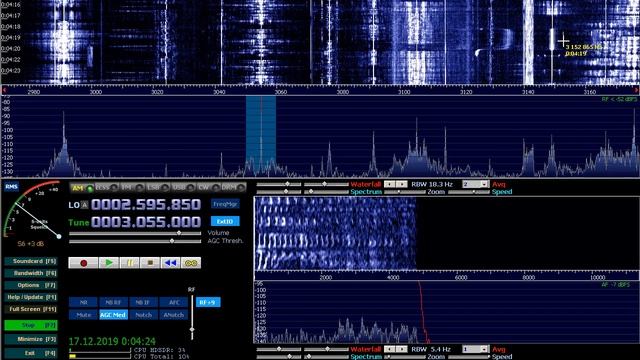Click the S-meter squelch needle knob
This screenshot has width=640, height=360.
click(59, 236)
